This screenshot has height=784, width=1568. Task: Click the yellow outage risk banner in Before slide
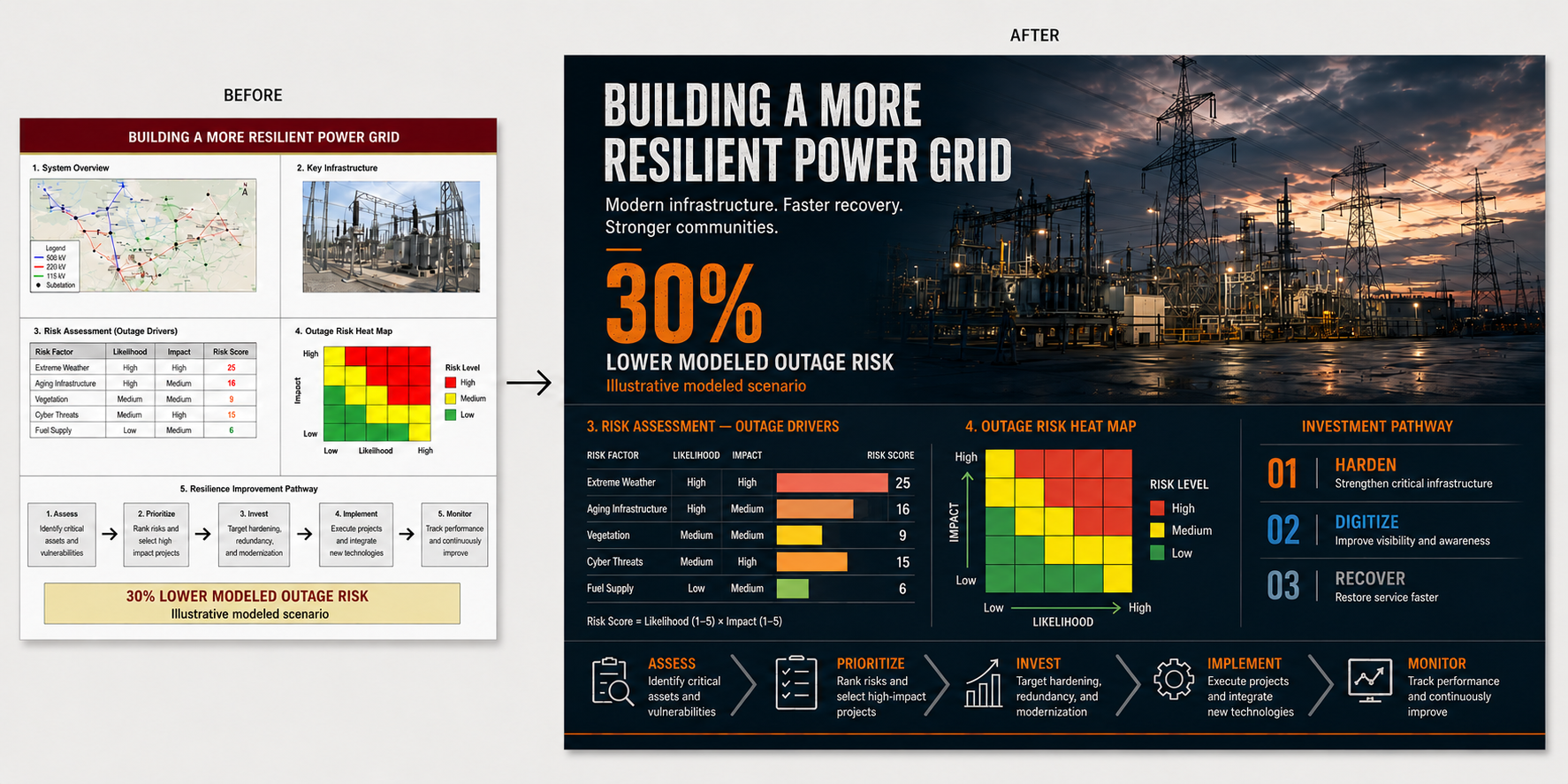pyautogui.click(x=252, y=604)
